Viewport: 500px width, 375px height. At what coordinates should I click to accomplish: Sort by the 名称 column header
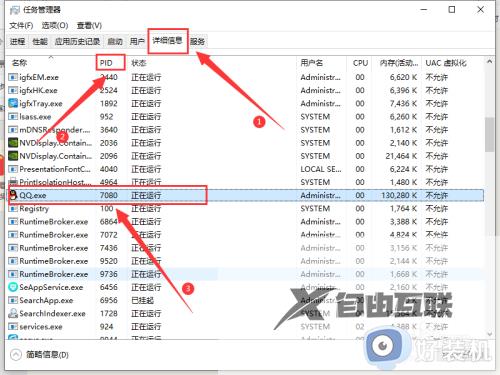click(51, 63)
